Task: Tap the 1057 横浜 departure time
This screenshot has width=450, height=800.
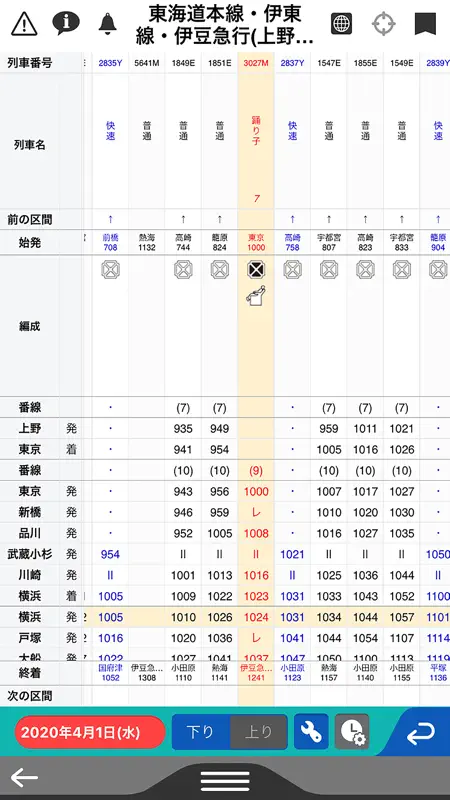Action: coord(402,617)
